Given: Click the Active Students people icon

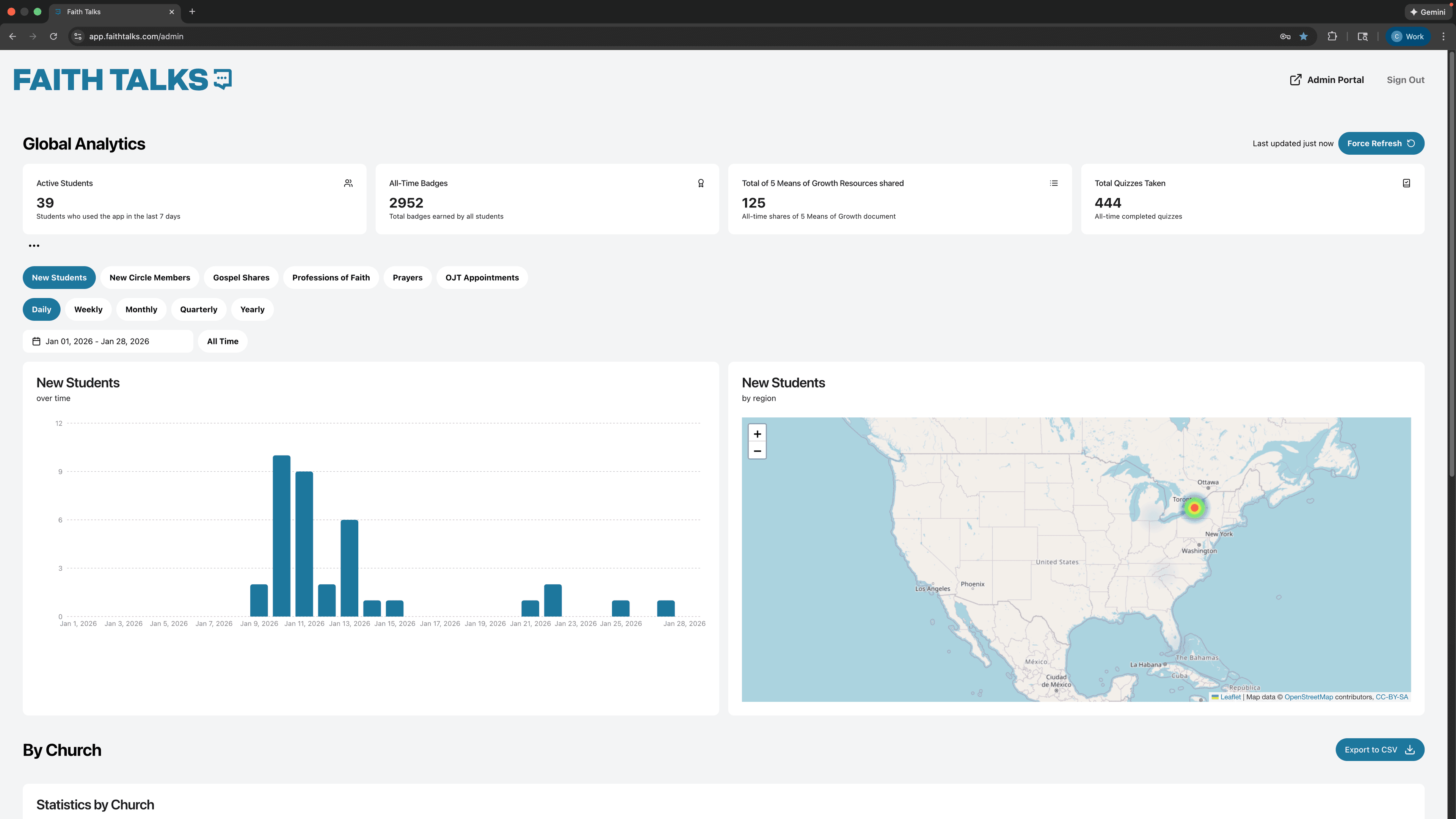Looking at the screenshot, I should point(348,182).
